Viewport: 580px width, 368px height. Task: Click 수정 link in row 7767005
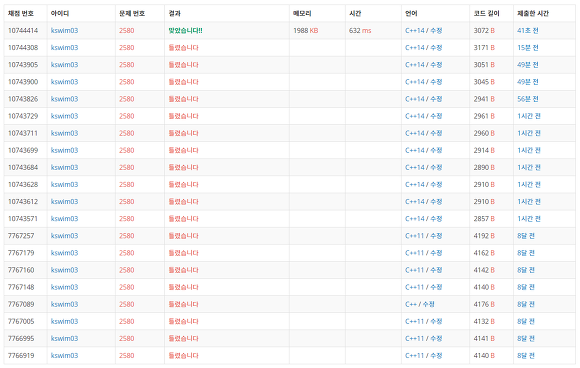point(436,321)
